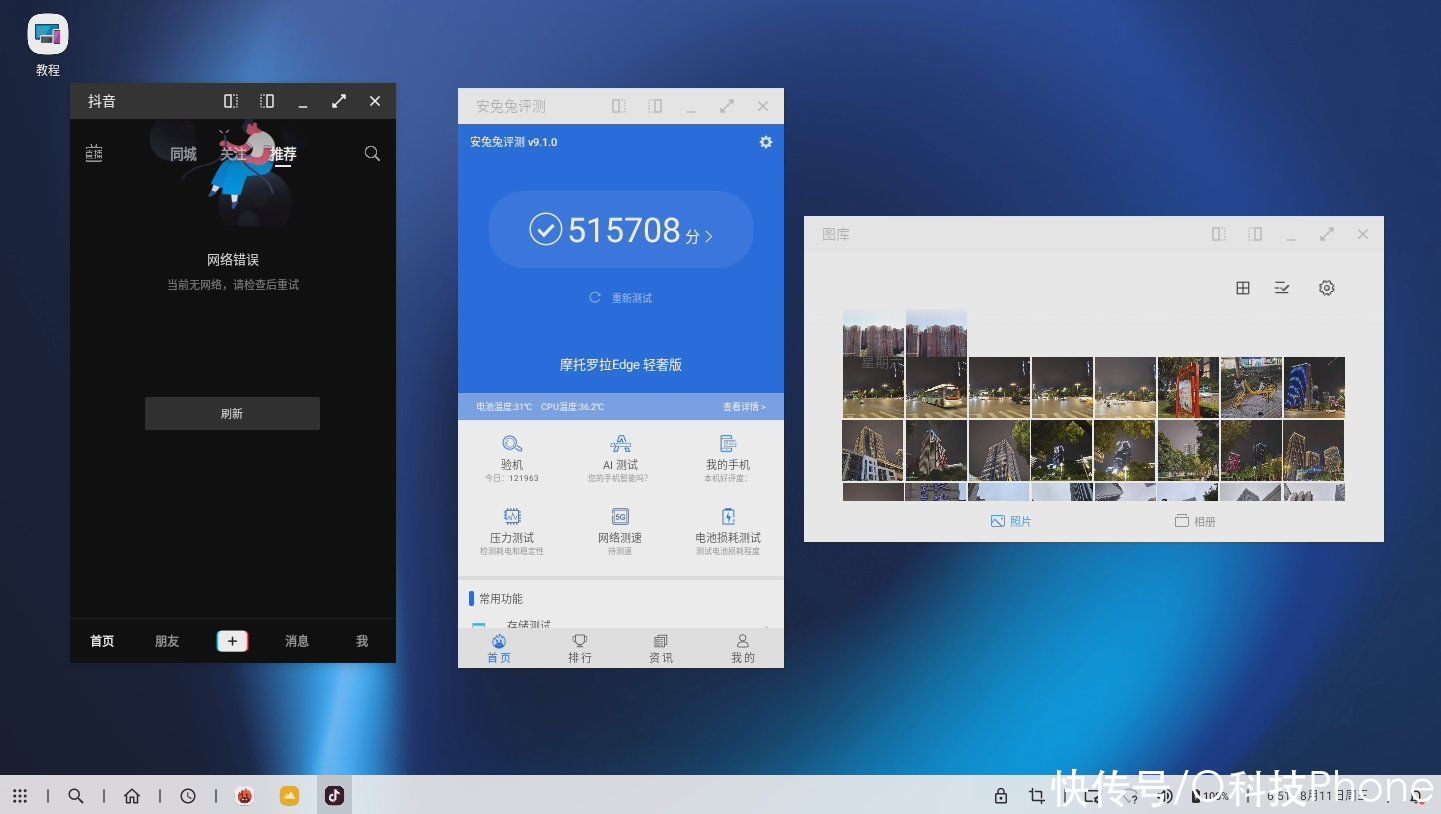The image size is (1441, 814).
Task: Switch to 照片 tab in Gallery
Action: click(1011, 521)
